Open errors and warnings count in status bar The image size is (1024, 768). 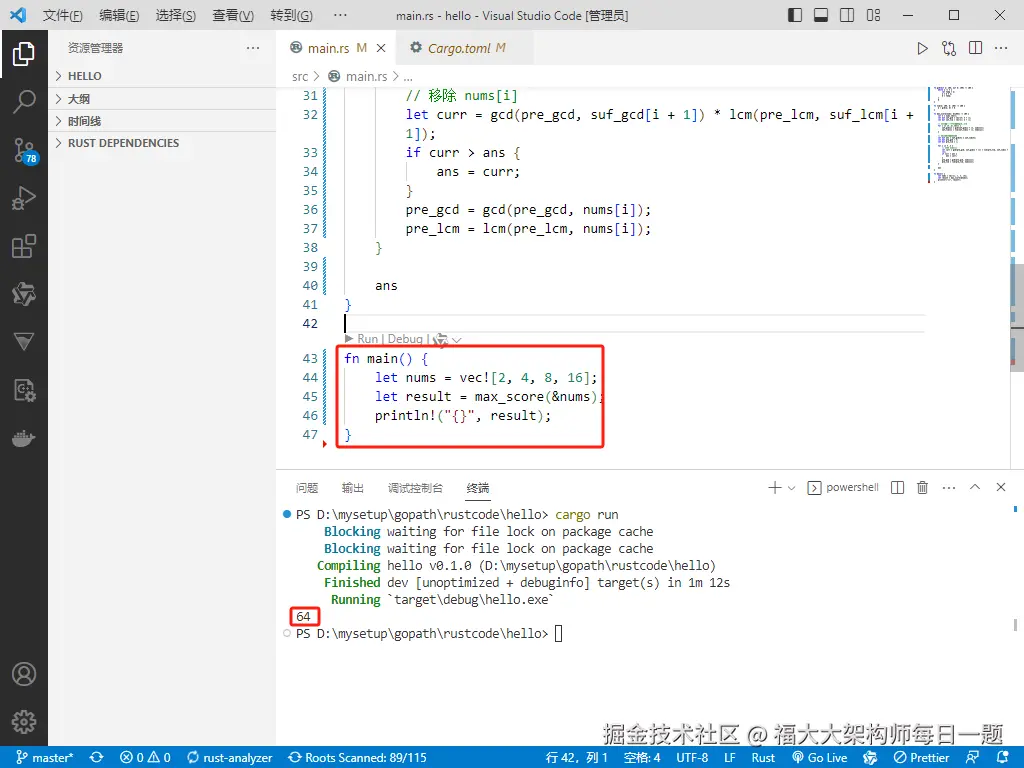[145, 758]
